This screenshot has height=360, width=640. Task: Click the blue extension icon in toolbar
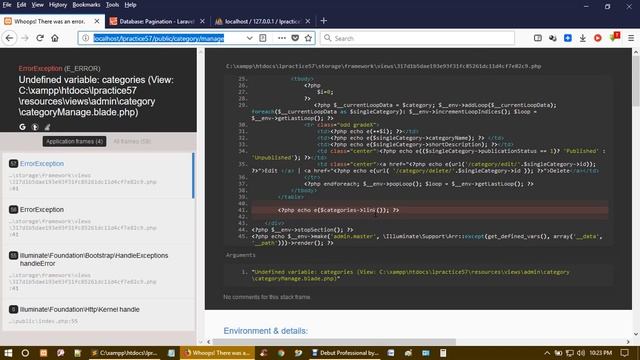568,38
